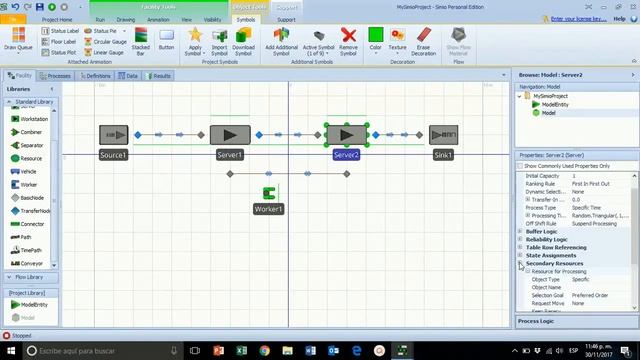
Task: Click Remove Symbol
Action: pyautogui.click(x=348, y=41)
